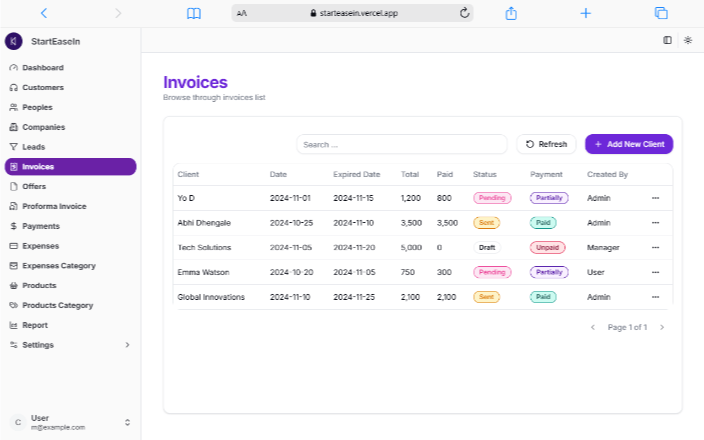The image size is (704, 440).
Task: Open the Expenses Category sidebar item
Action: tap(58, 266)
